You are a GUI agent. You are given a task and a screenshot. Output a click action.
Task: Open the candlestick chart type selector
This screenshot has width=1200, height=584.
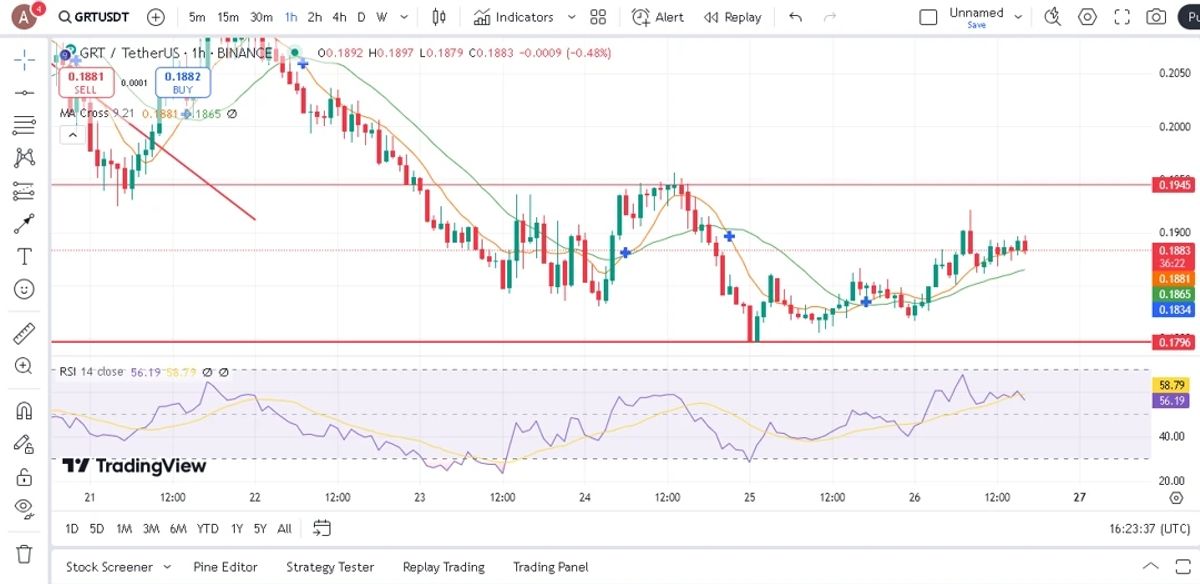tap(439, 17)
